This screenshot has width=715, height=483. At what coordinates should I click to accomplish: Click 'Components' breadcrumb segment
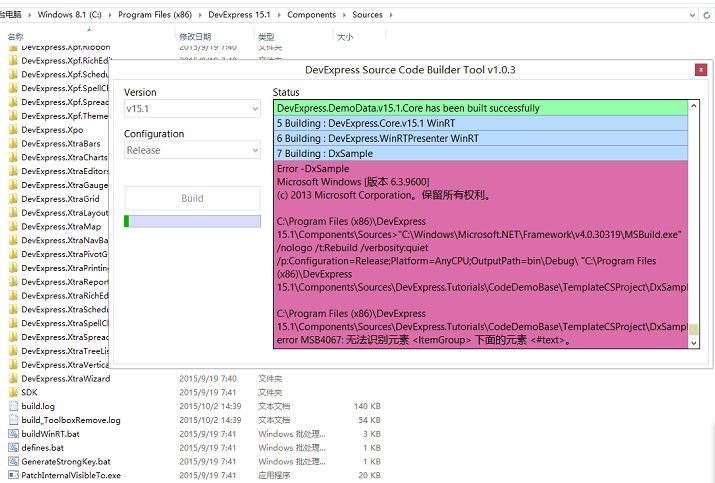point(311,15)
